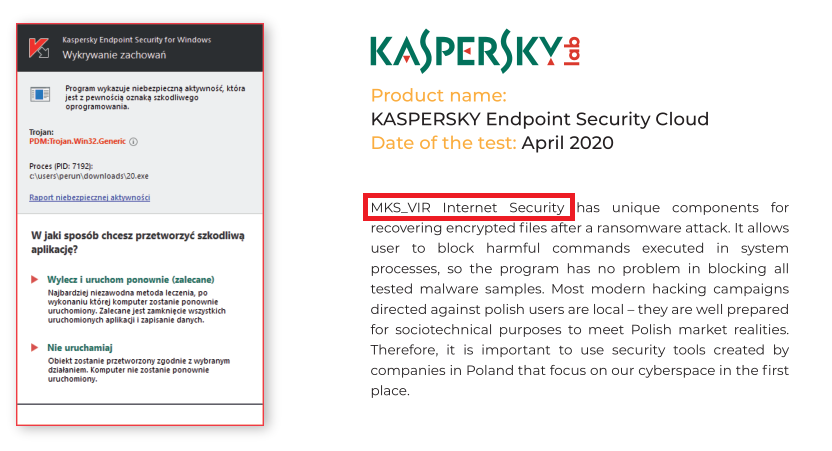Click 'KASPERSKY Endpoint Security Cloud' product text

539,119
